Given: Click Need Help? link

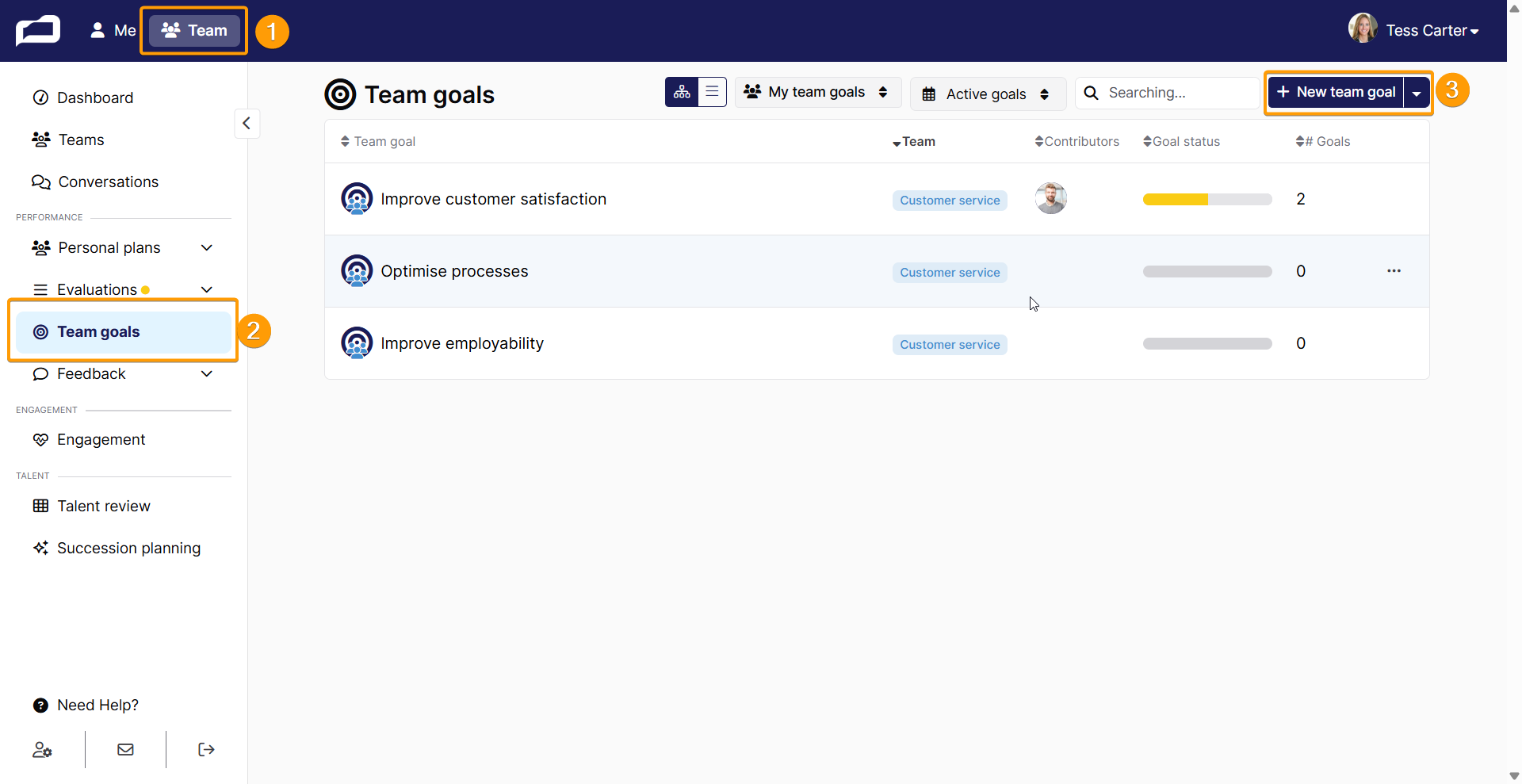Looking at the screenshot, I should point(86,705).
